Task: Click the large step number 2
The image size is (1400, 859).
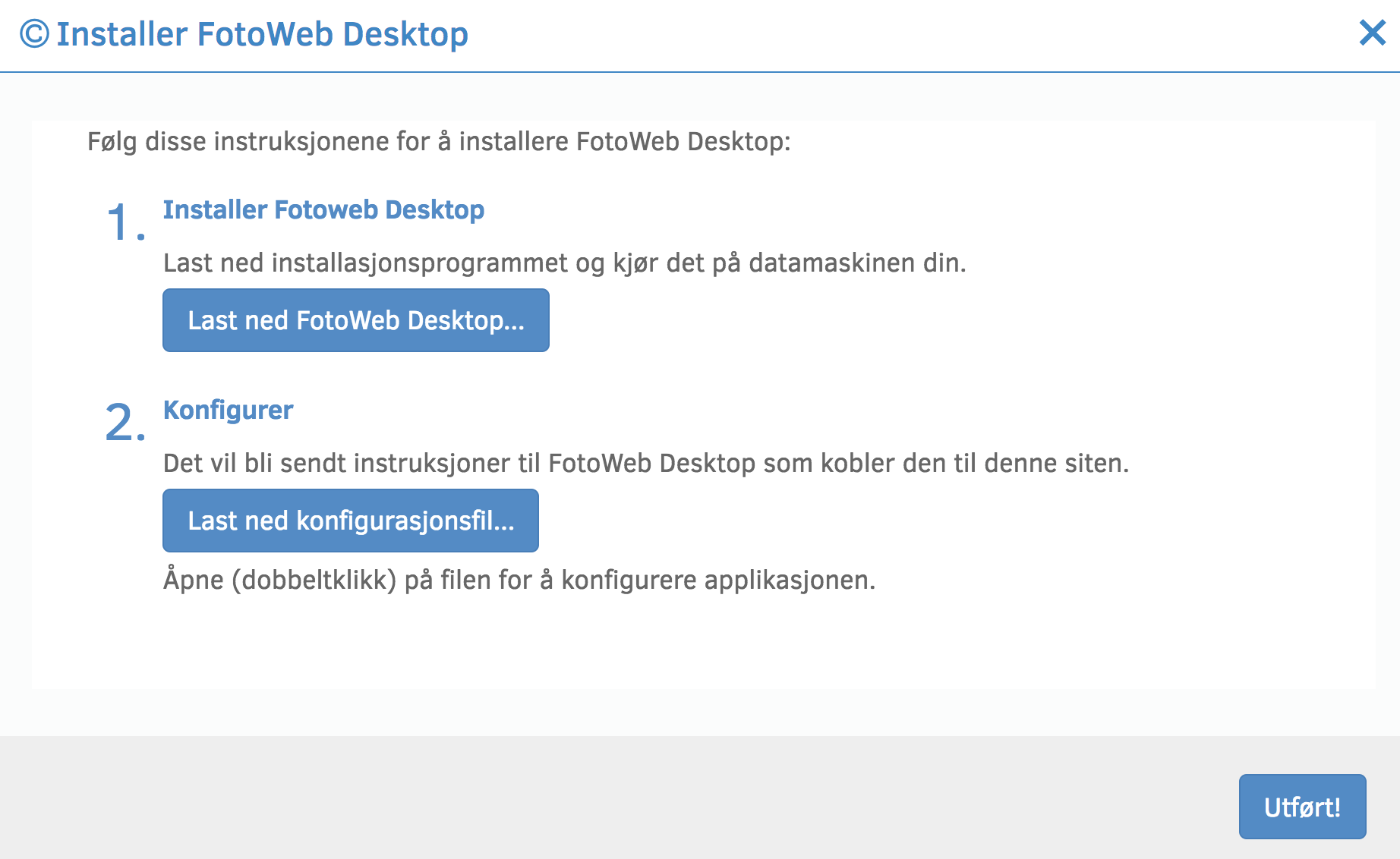Action: coord(124,423)
